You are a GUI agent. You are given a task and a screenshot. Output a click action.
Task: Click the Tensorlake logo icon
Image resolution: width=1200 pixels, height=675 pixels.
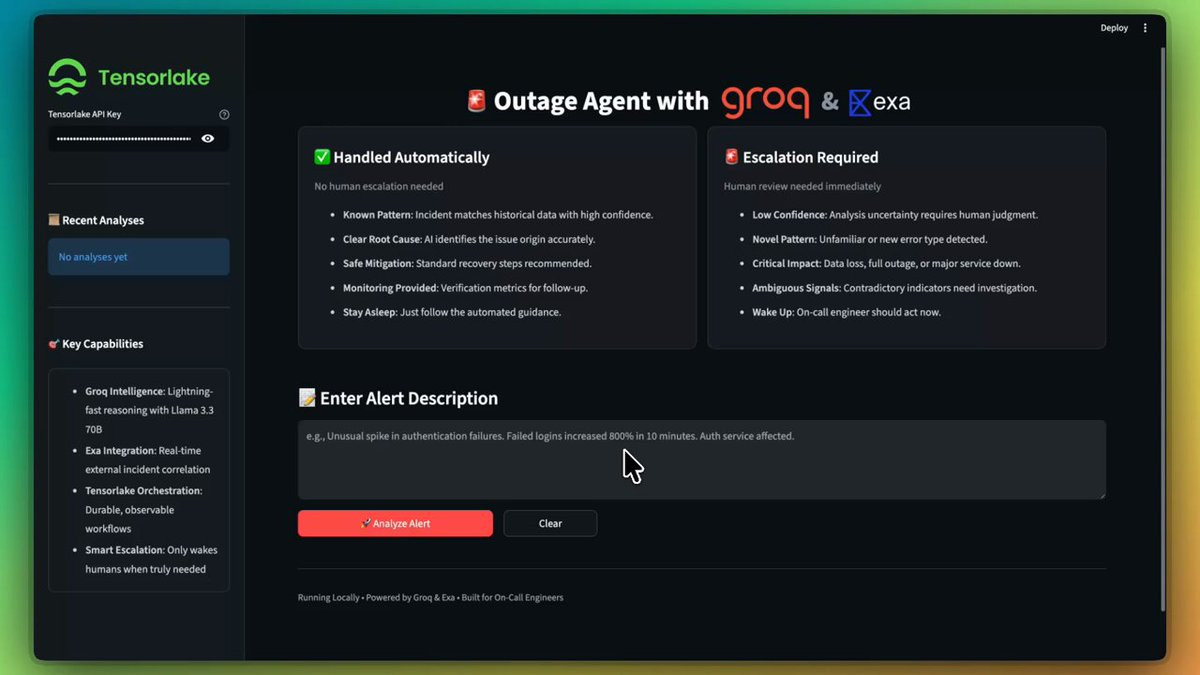67,78
